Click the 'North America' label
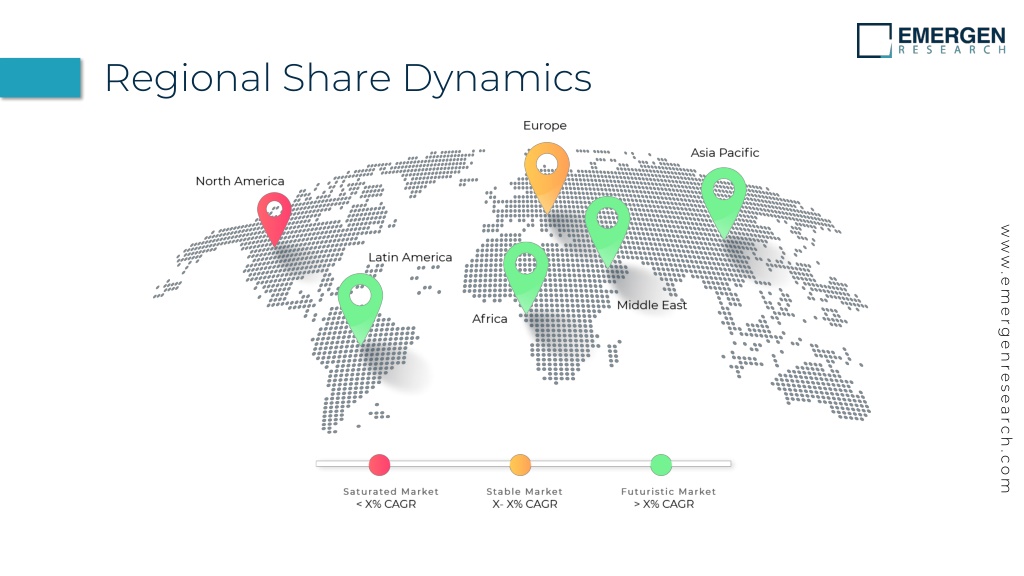Screen dimensions: 1024x576 tap(240, 181)
